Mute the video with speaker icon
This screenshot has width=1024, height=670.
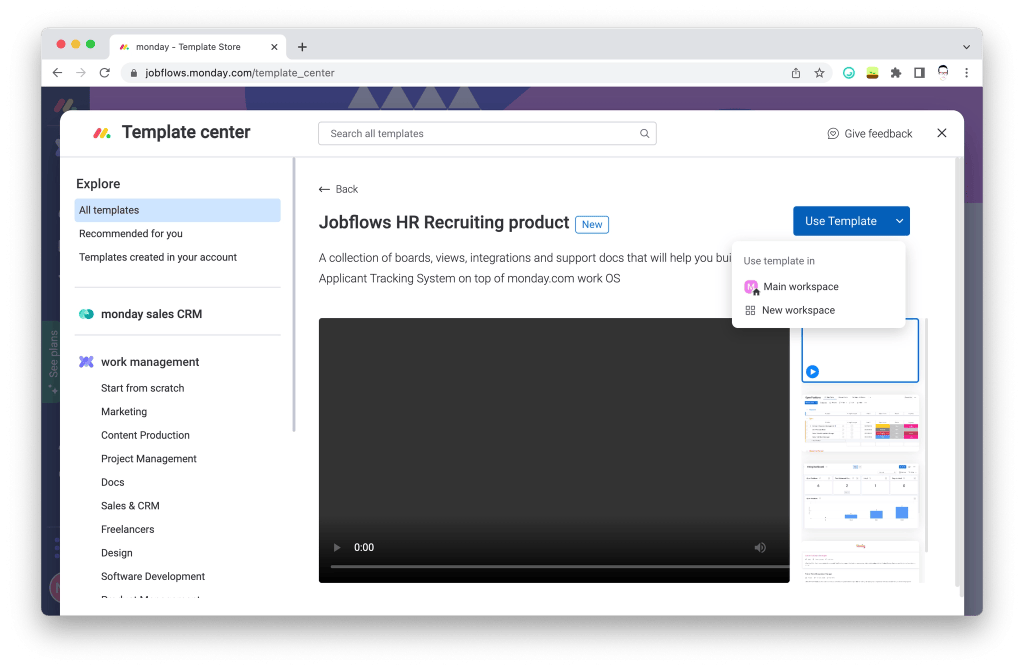[x=760, y=547]
